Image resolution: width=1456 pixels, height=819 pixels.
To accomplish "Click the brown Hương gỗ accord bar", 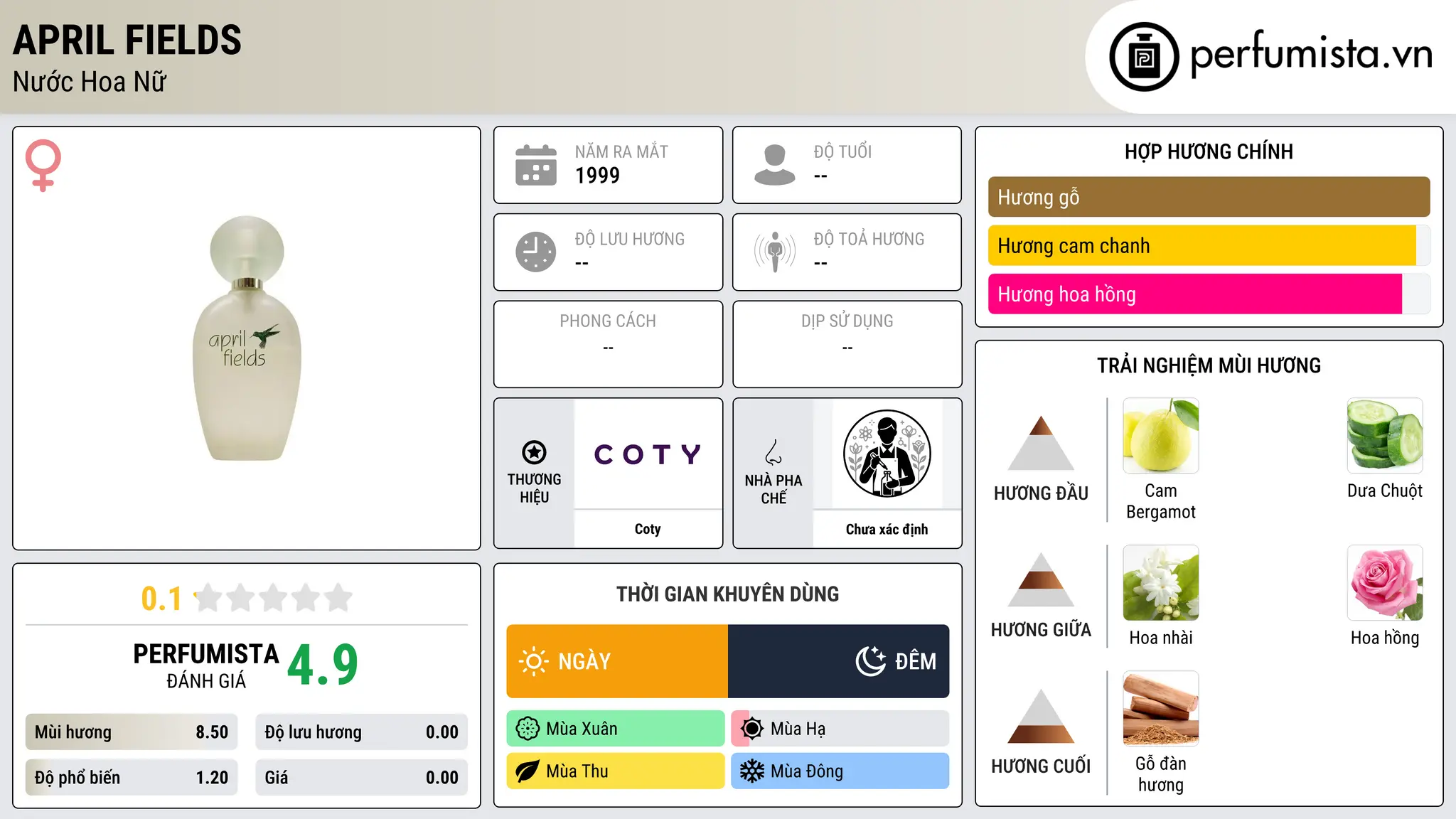I will pos(1209,197).
